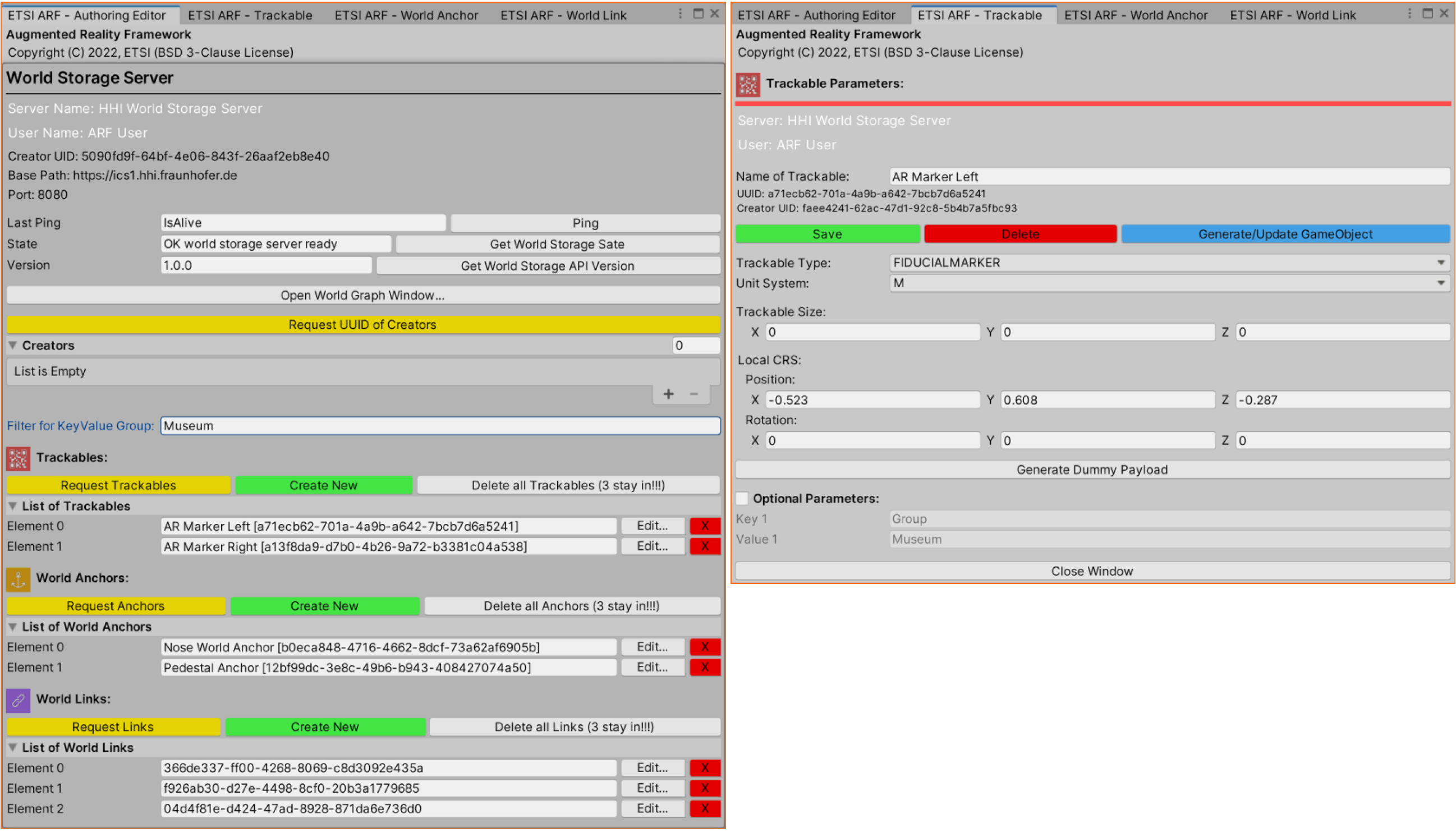1456x832 pixels.
Task: Remove a creator with the minus icon
Action: tap(693, 394)
